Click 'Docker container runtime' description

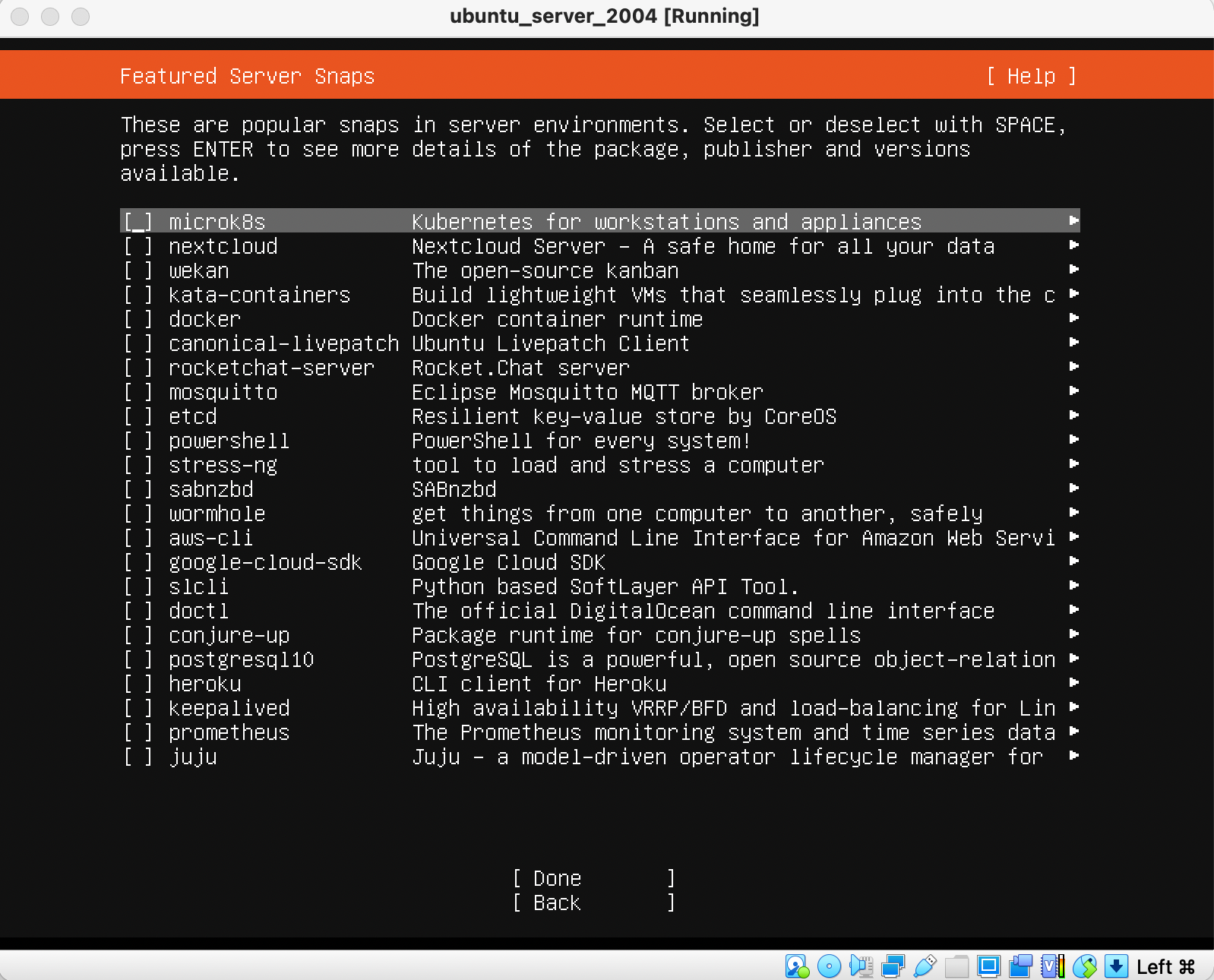click(x=557, y=319)
